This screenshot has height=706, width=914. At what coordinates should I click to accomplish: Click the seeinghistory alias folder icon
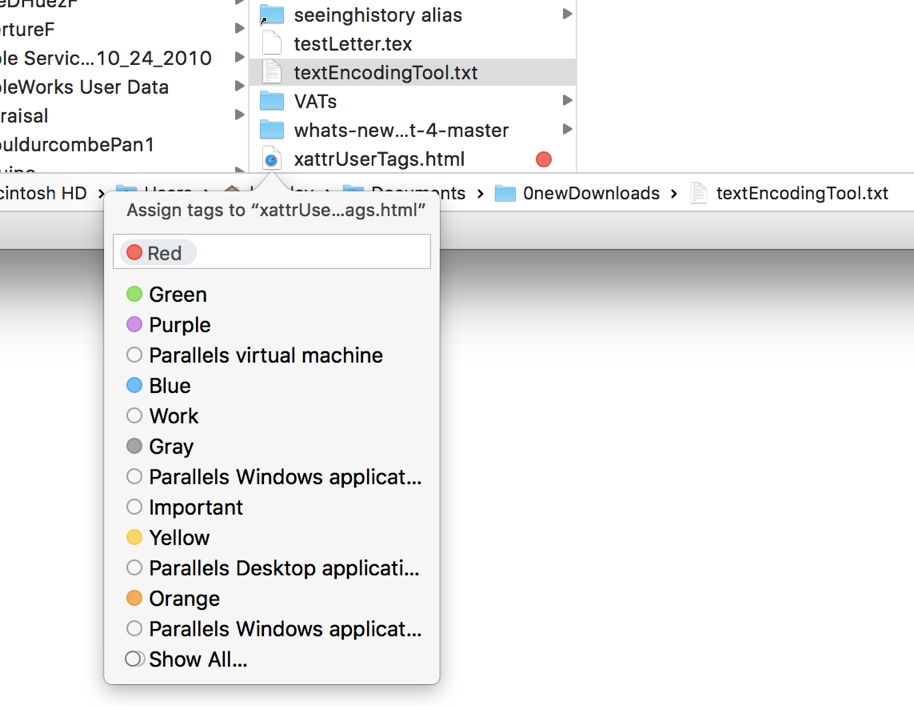point(271,15)
